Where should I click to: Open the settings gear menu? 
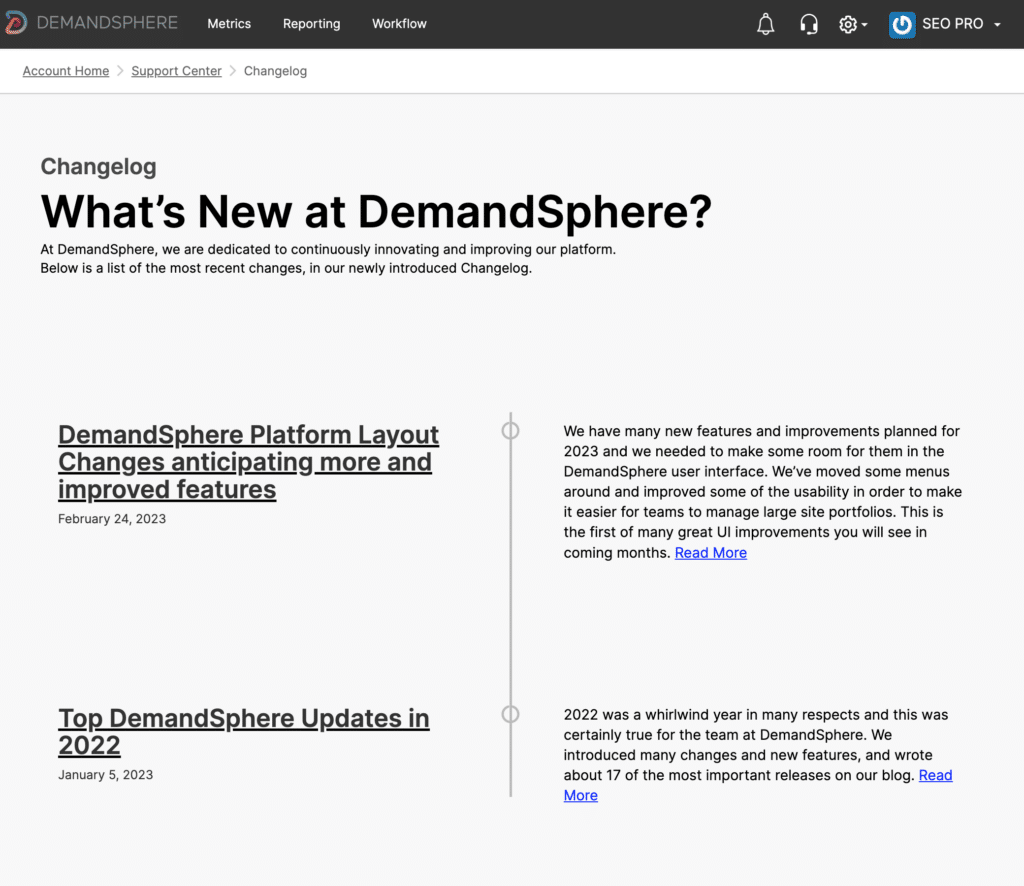852,24
